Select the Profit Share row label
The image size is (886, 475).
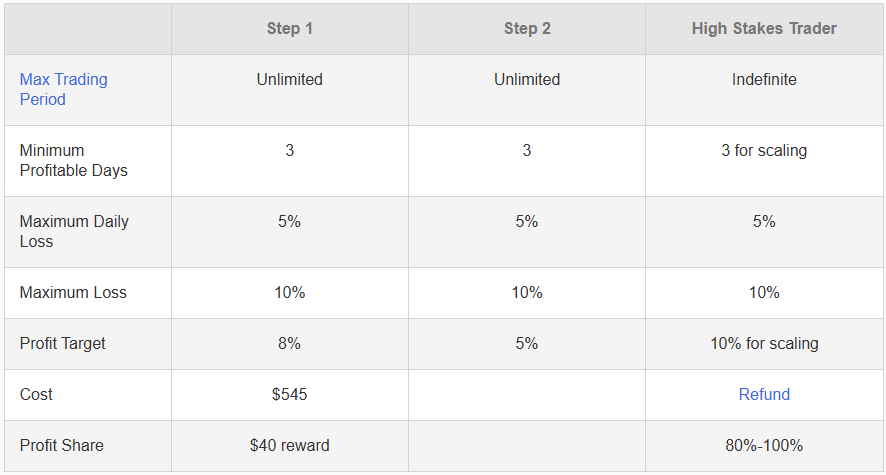[x=62, y=445]
